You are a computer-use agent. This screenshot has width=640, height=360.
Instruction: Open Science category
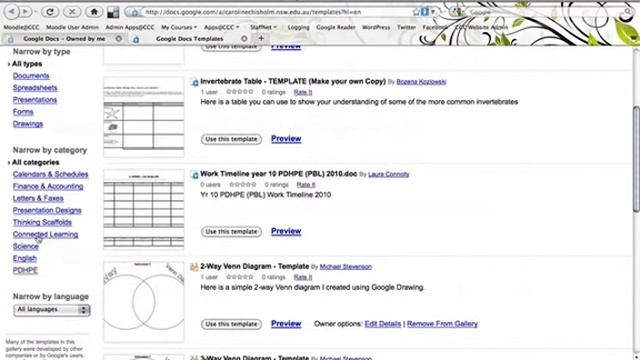coord(26,247)
